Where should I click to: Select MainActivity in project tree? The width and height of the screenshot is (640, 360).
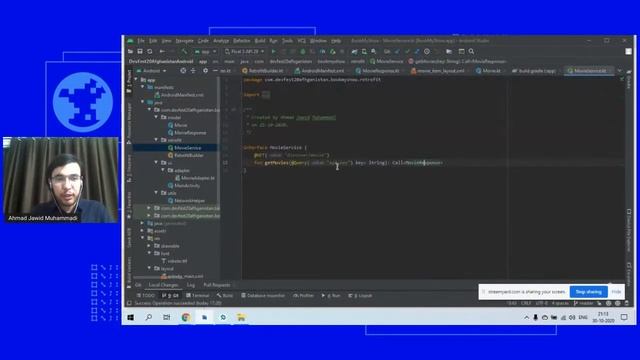pyautogui.click(x=184, y=186)
